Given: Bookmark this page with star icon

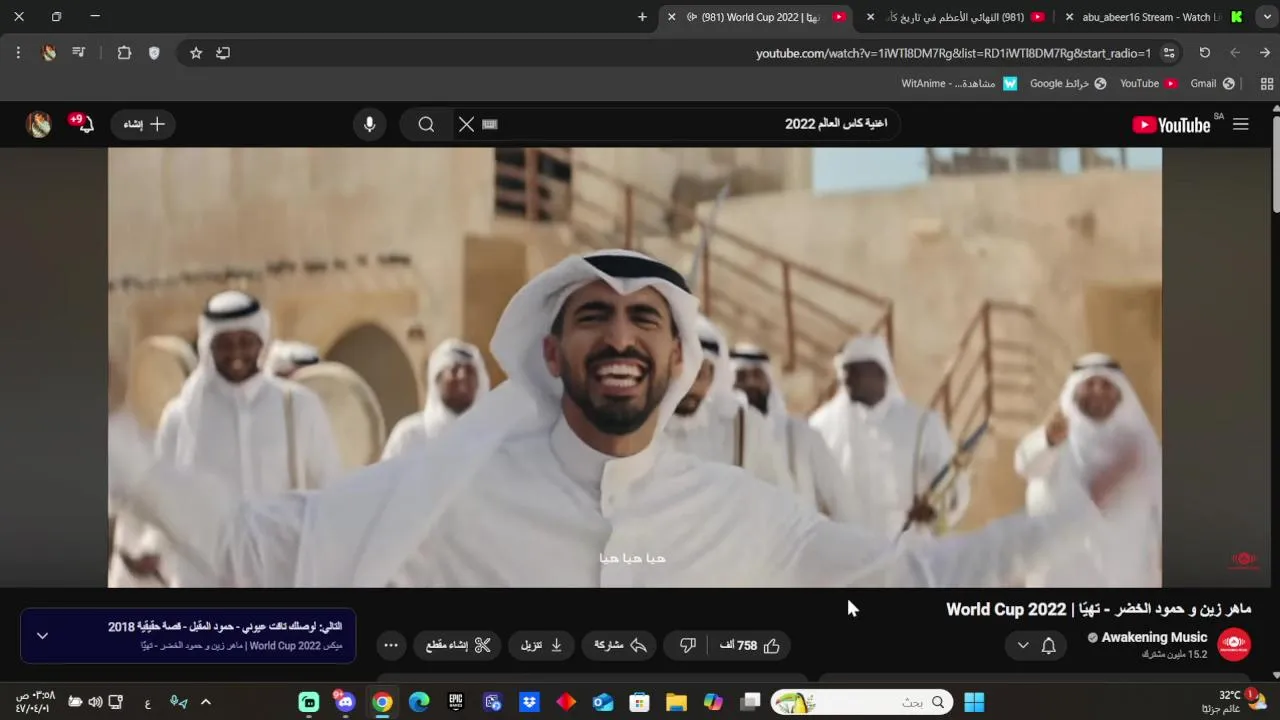Looking at the screenshot, I should (196, 53).
